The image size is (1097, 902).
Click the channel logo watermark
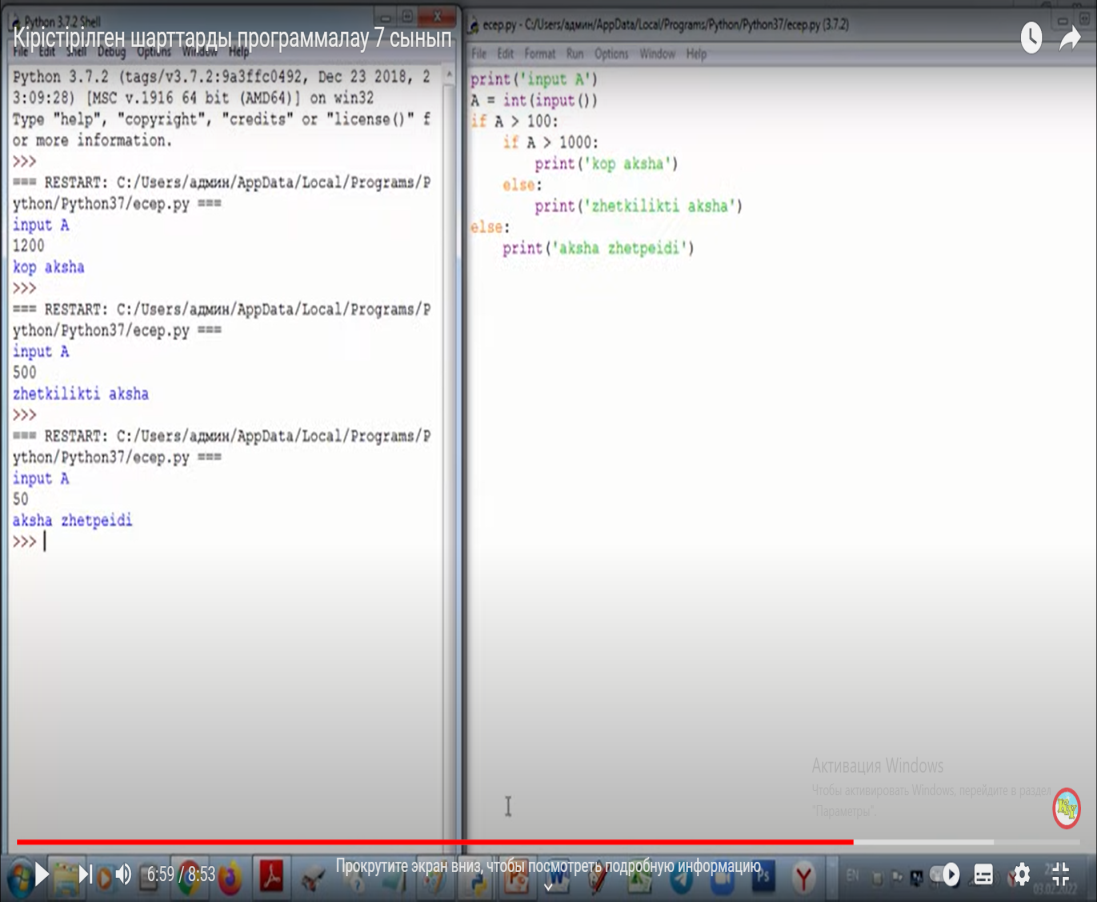(1067, 807)
